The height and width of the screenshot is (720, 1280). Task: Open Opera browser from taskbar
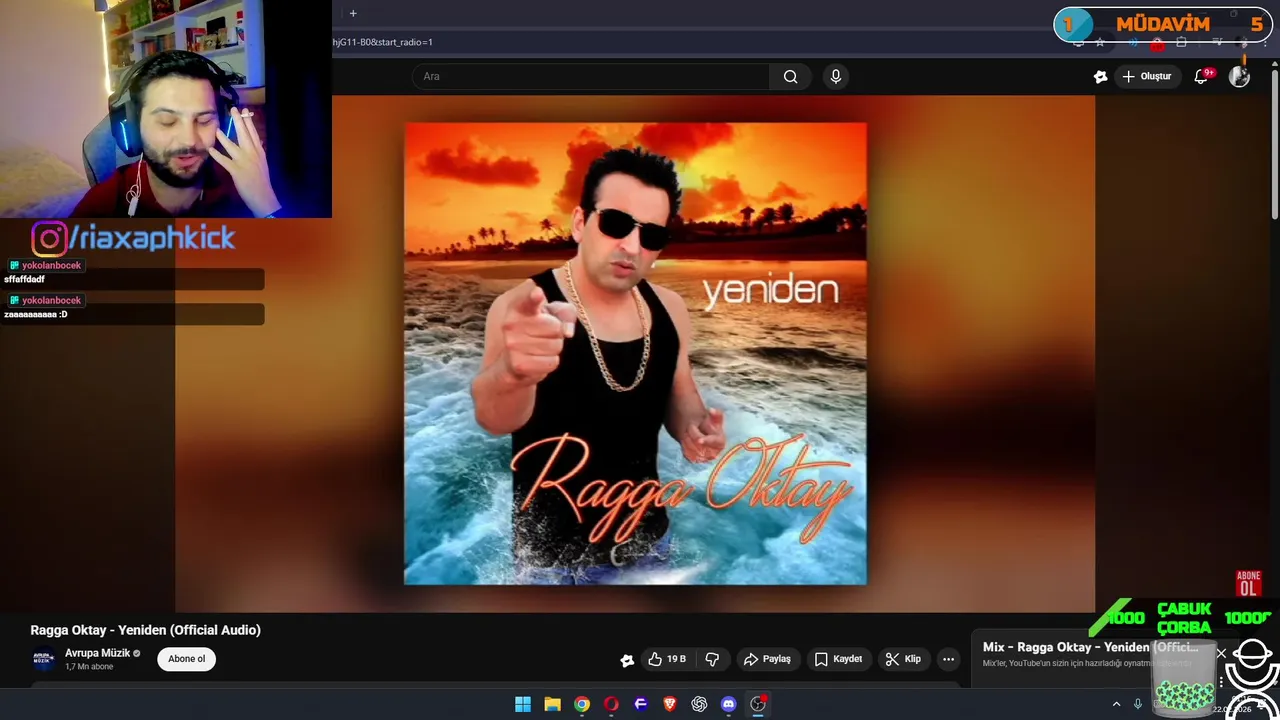pyautogui.click(x=611, y=704)
